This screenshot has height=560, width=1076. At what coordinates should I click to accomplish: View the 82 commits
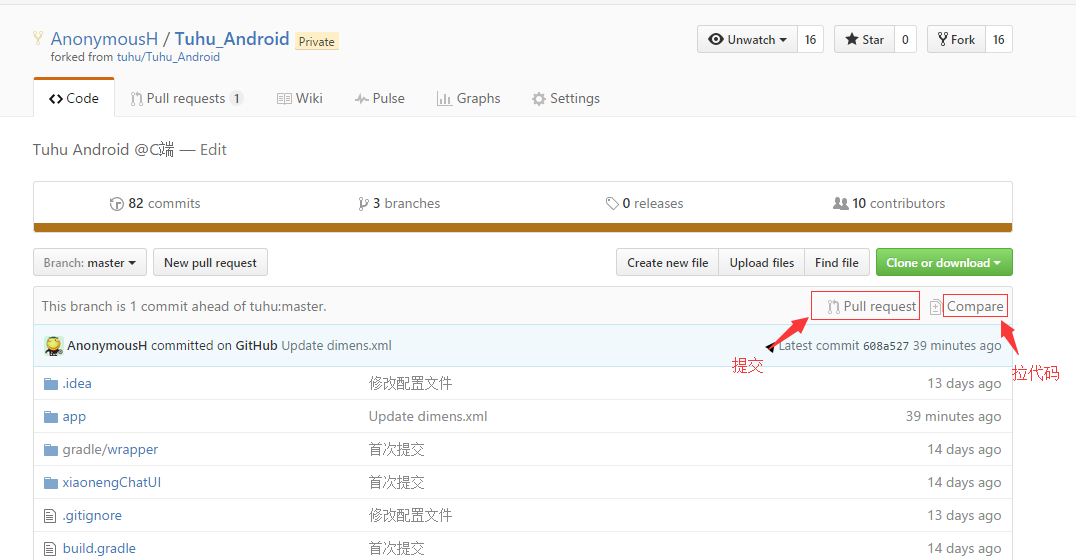click(156, 204)
